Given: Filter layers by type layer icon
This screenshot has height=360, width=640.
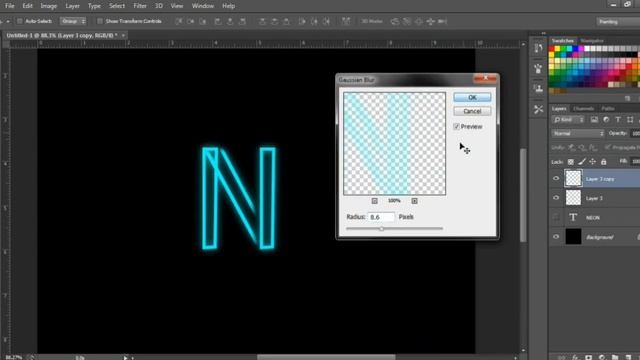Looking at the screenshot, I should (618, 120).
